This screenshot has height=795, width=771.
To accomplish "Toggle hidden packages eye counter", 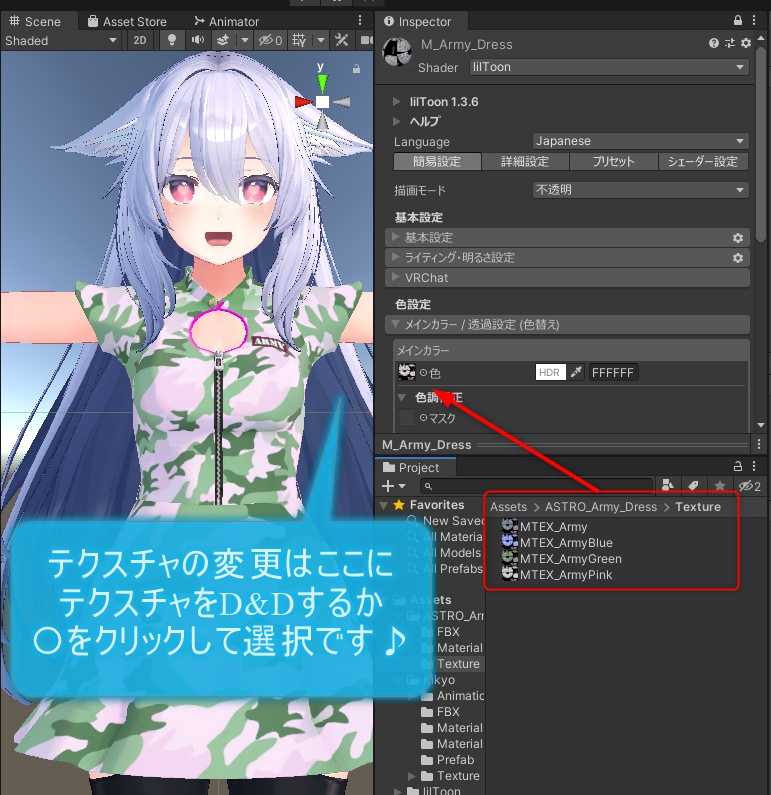I will pos(750,486).
